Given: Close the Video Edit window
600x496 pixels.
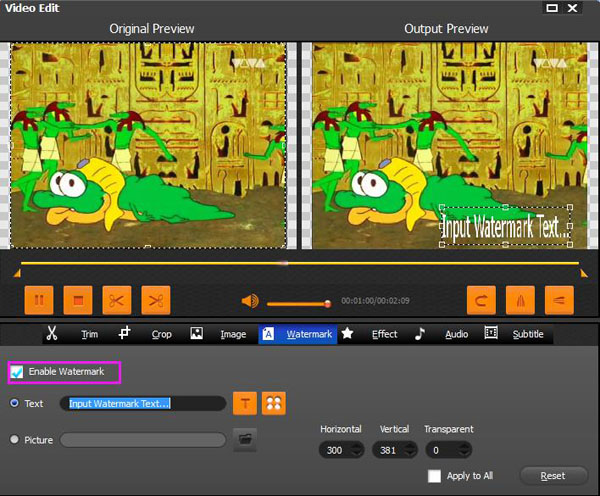Looking at the screenshot, I should (573, 8).
